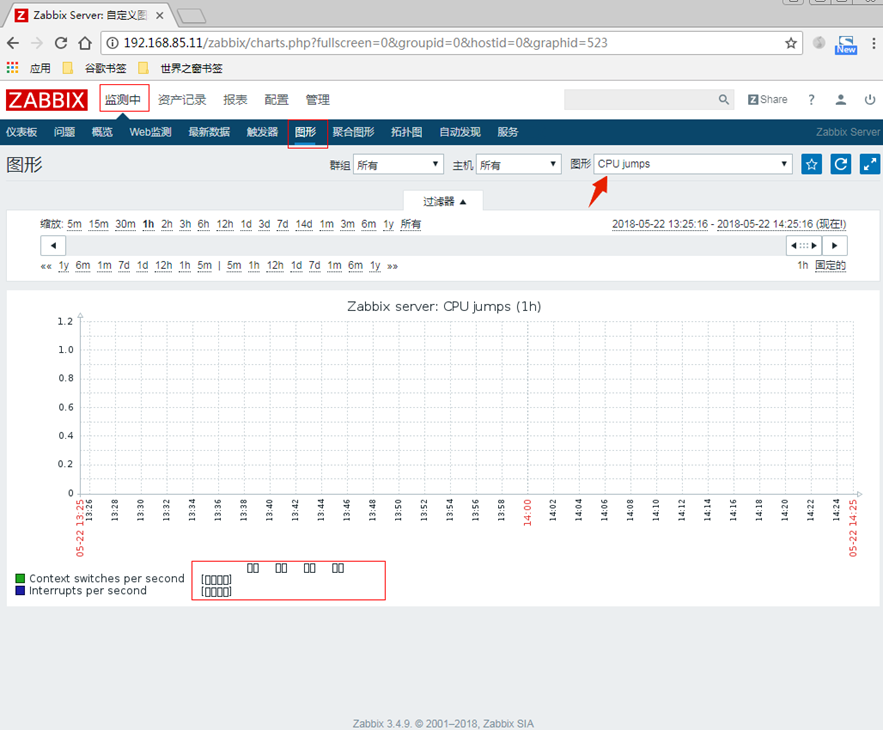The height and width of the screenshot is (730, 883).
Task: Go to the 触发器 triggers submenu
Action: click(x=262, y=132)
